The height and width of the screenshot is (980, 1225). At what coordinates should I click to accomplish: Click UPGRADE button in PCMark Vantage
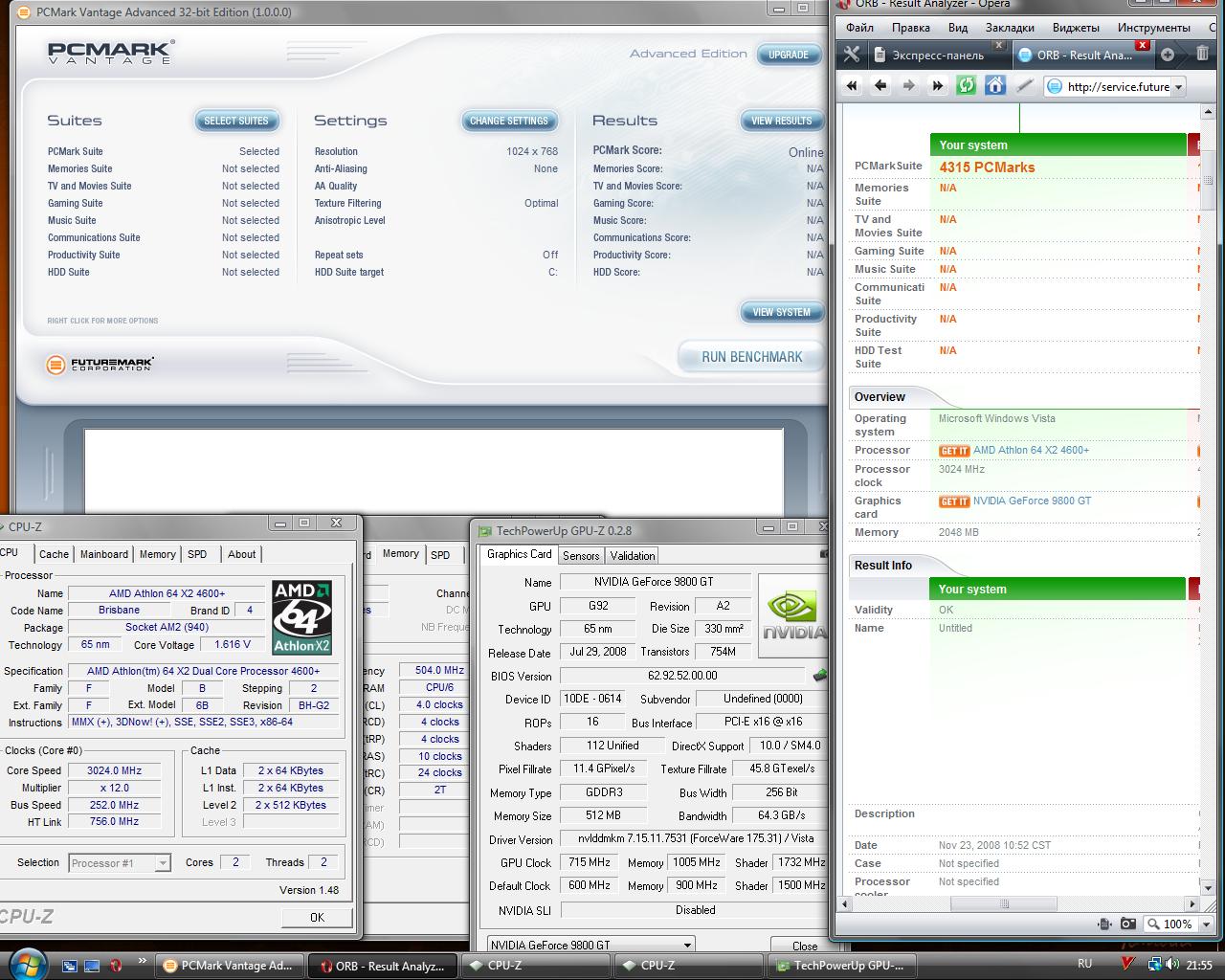click(x=789, y=55)
